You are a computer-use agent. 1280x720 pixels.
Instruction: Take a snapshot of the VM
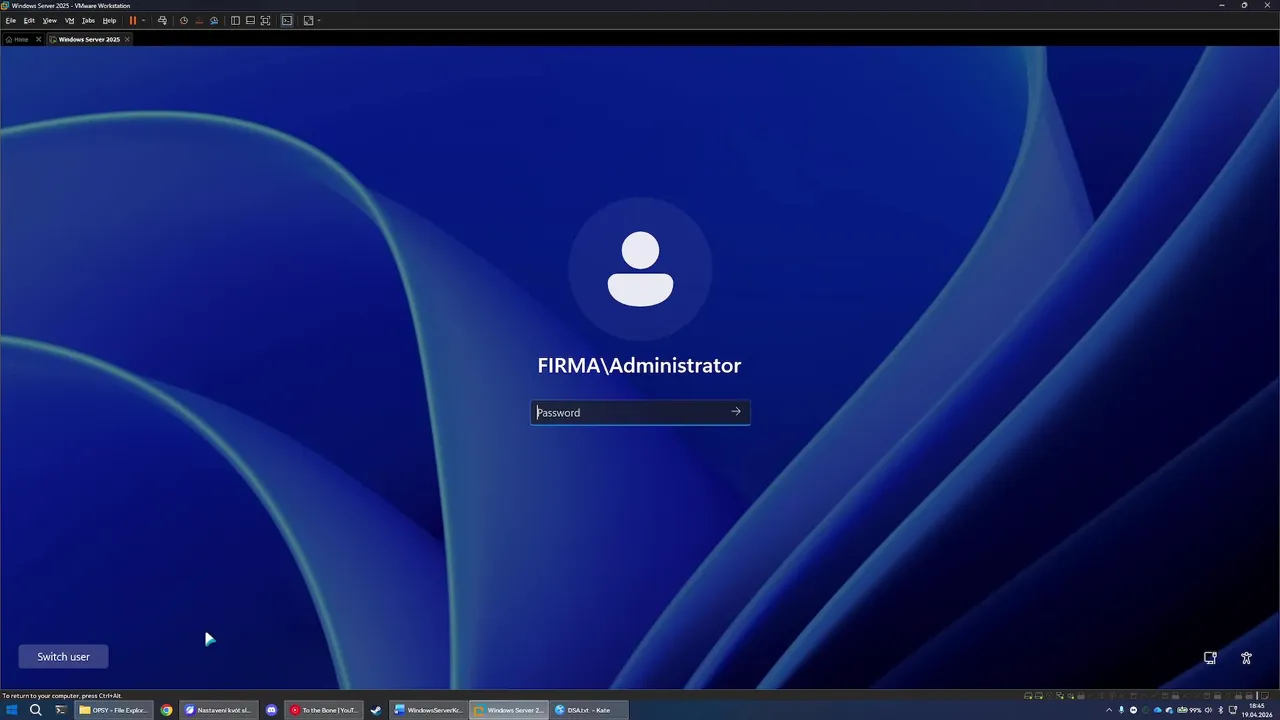(x=184, y=20)
